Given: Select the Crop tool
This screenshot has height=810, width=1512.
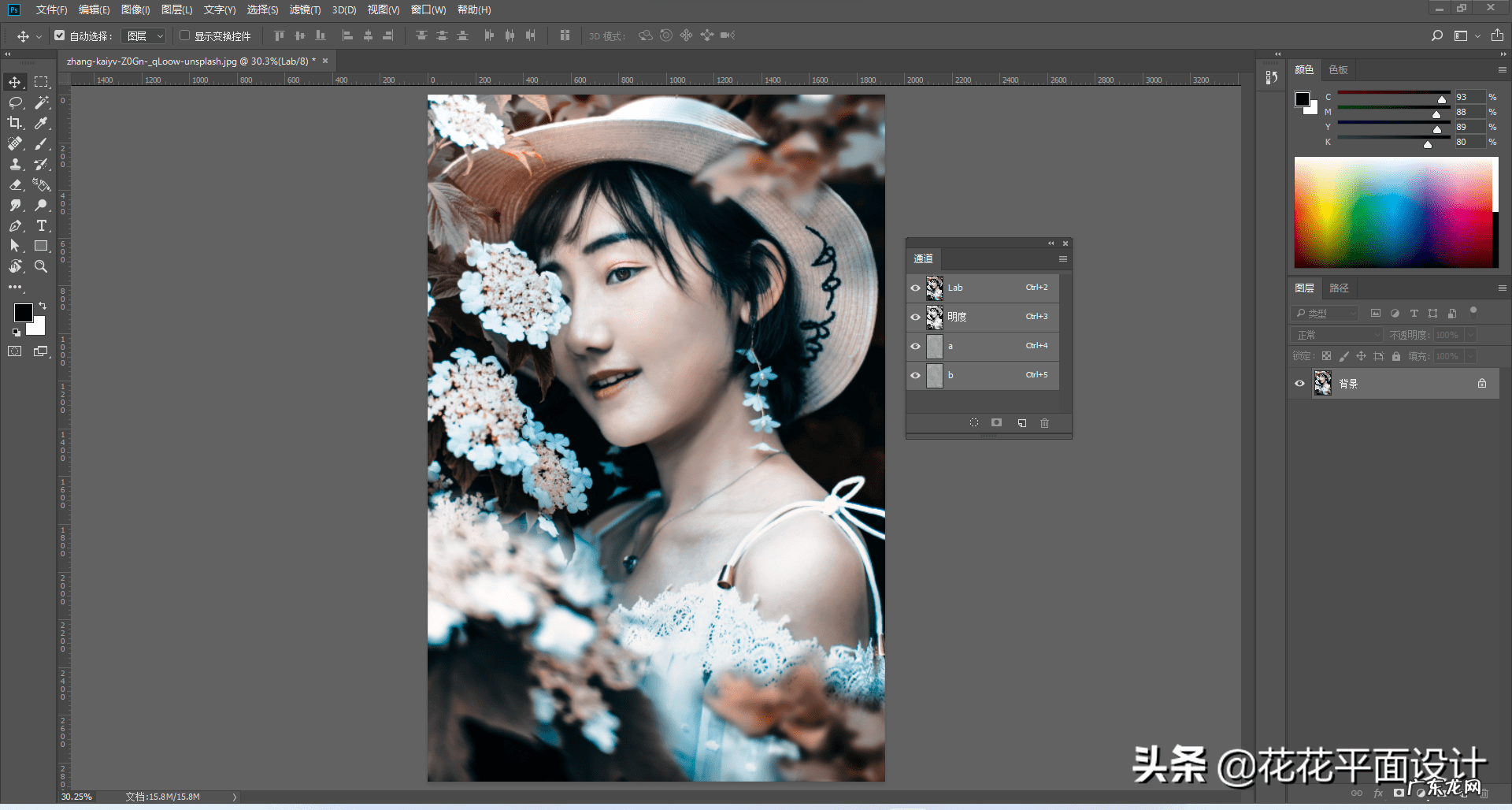Looking at the screenshot, I should click(15, 123).
